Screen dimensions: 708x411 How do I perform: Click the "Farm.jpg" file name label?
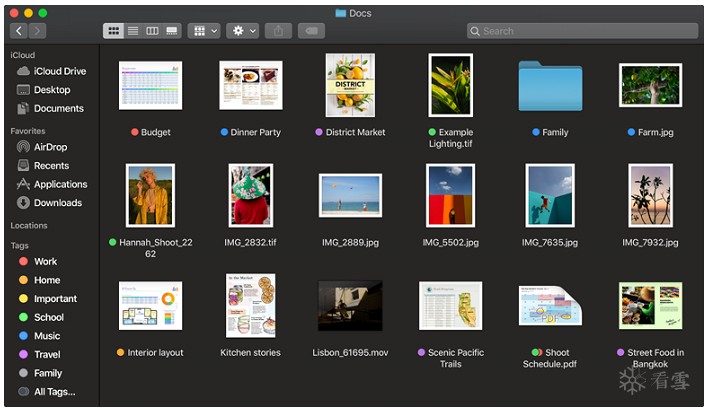tap(656, 132)
